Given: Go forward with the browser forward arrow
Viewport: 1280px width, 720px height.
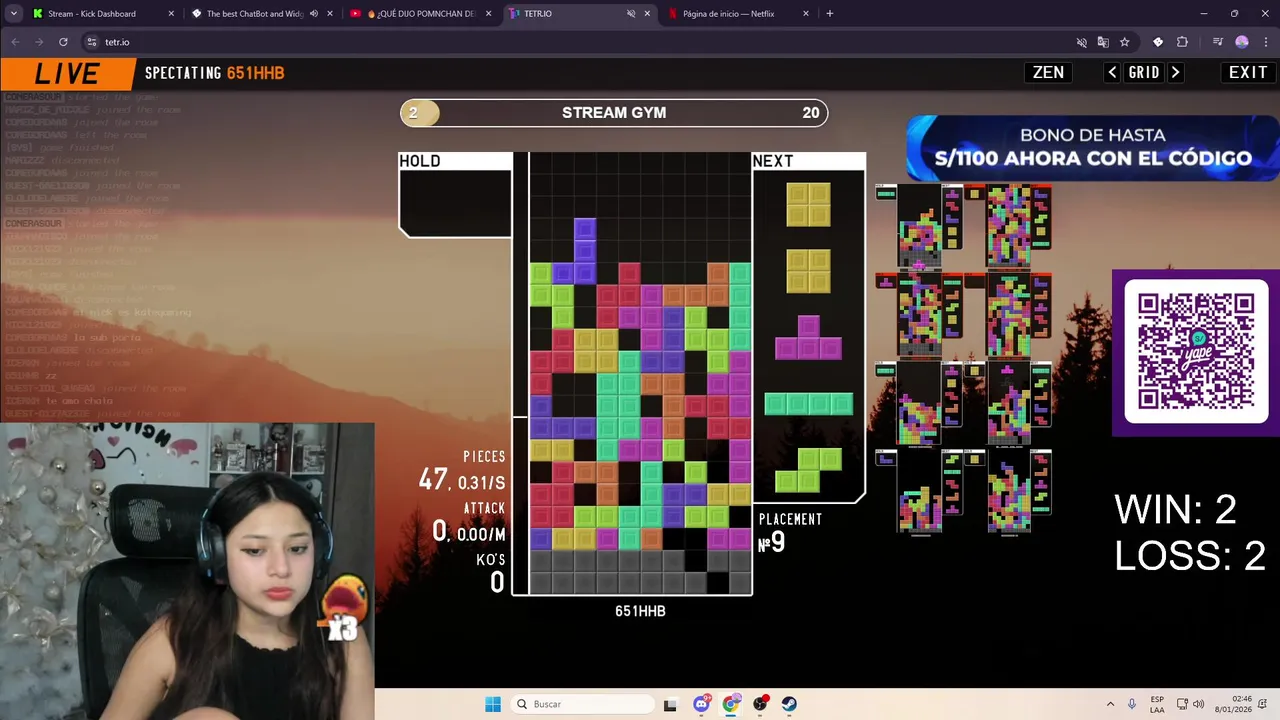Looking at the screenshot, I should [x=39, y=42].
